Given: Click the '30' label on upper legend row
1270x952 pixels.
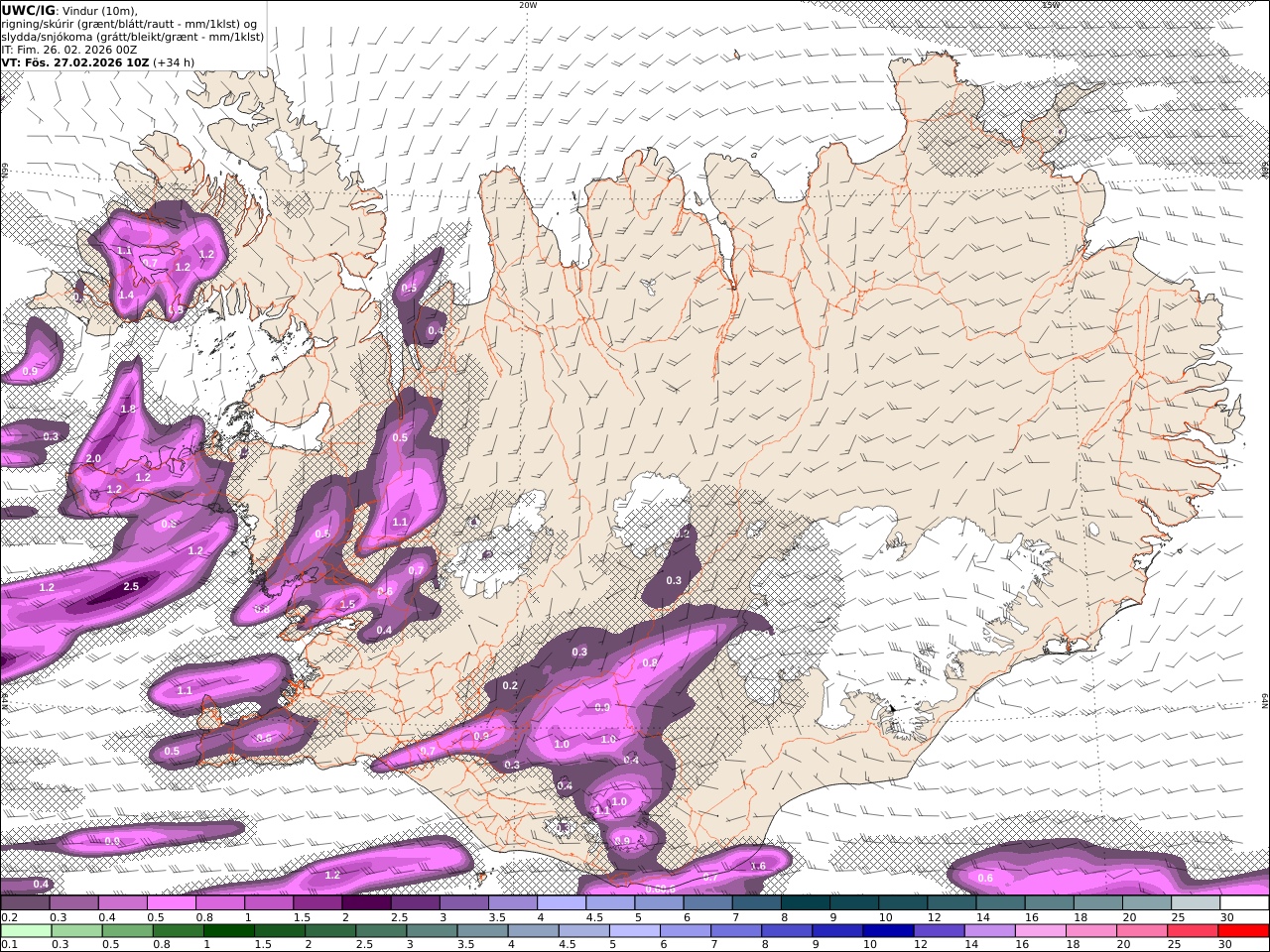Looking at the screenshot, I should pyautogui.click(x=1226, y=917).
